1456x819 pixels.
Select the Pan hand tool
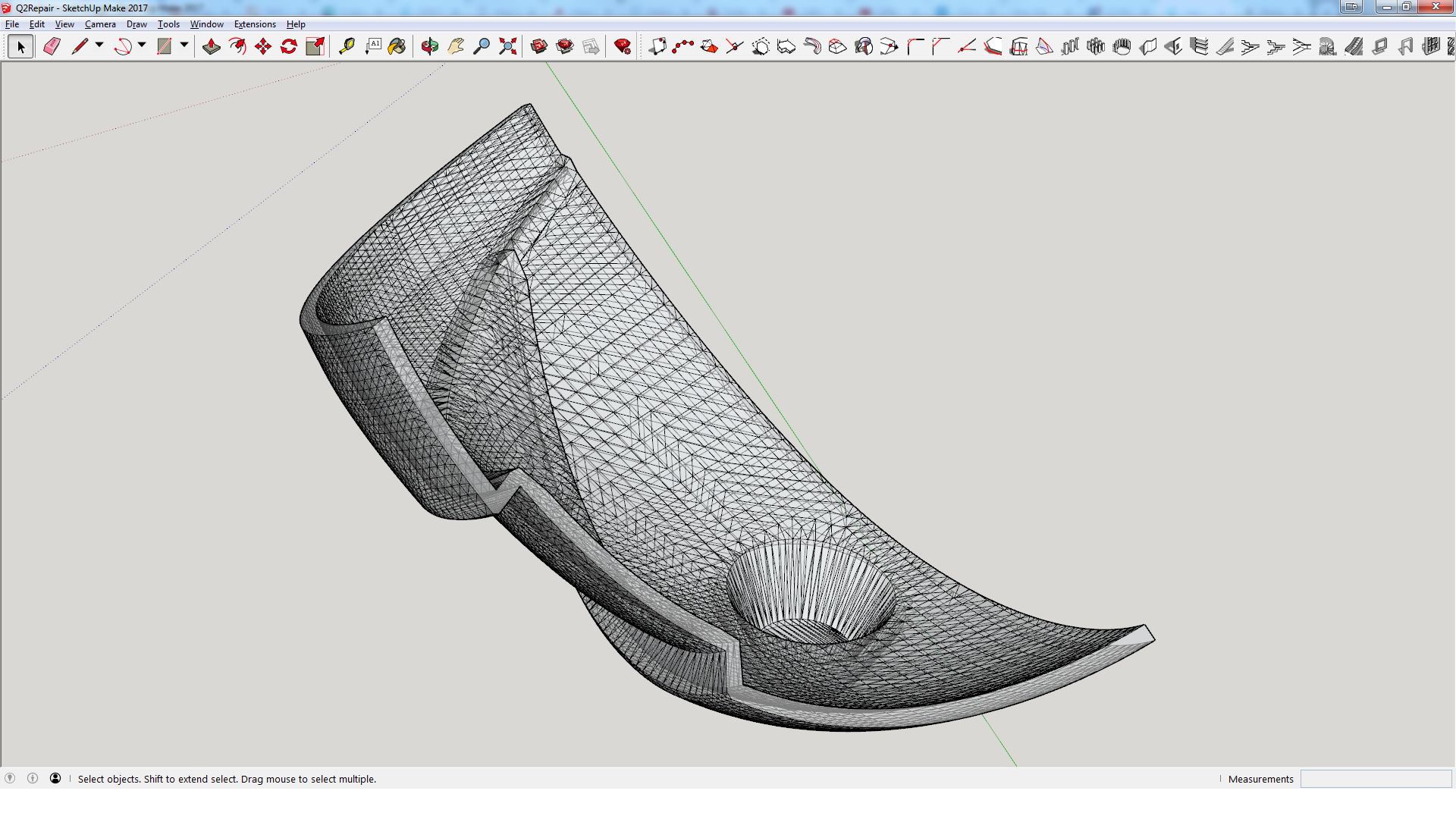(456, 46)
